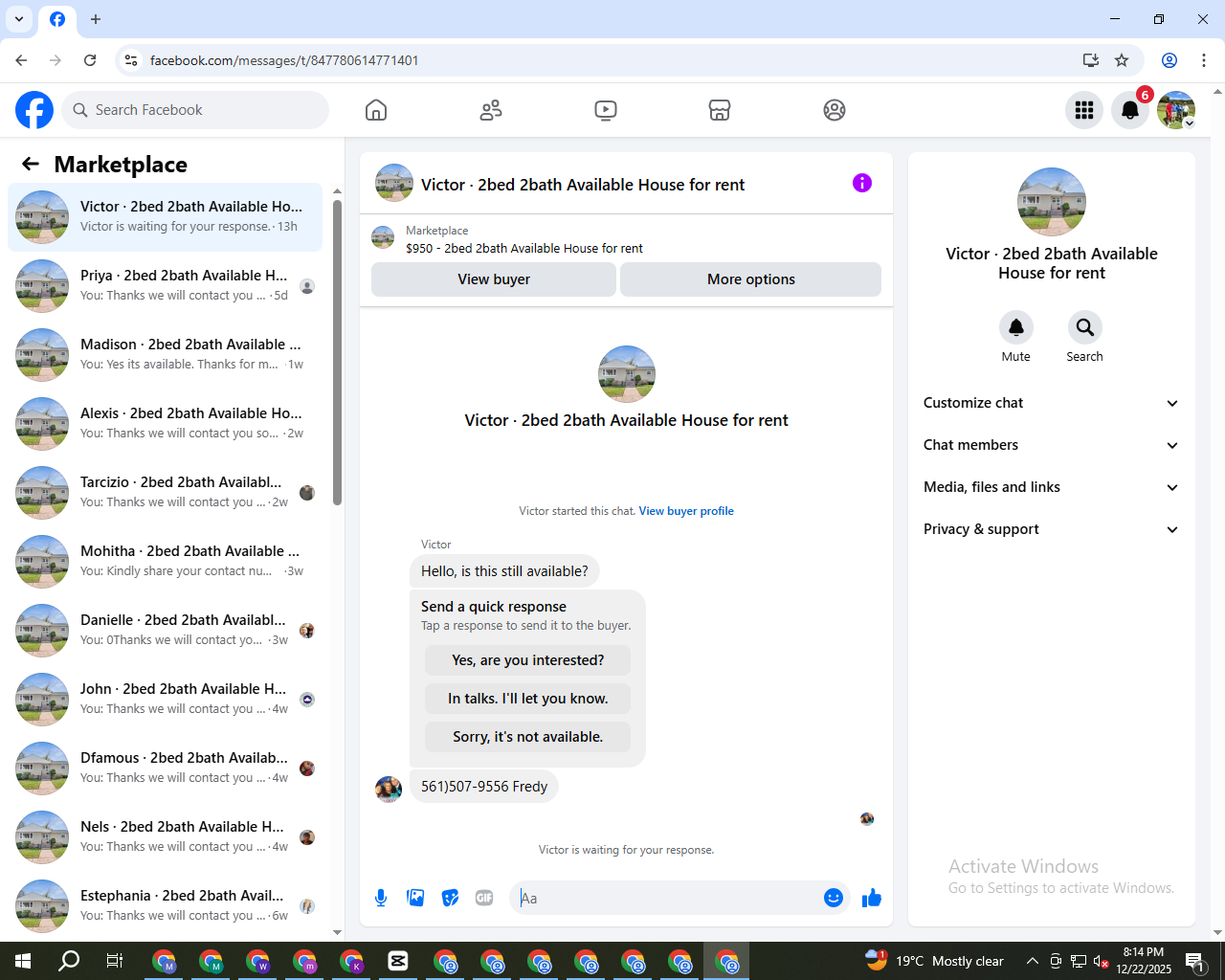
Task: Open Windows taskbar search
Action: (69, 961)
